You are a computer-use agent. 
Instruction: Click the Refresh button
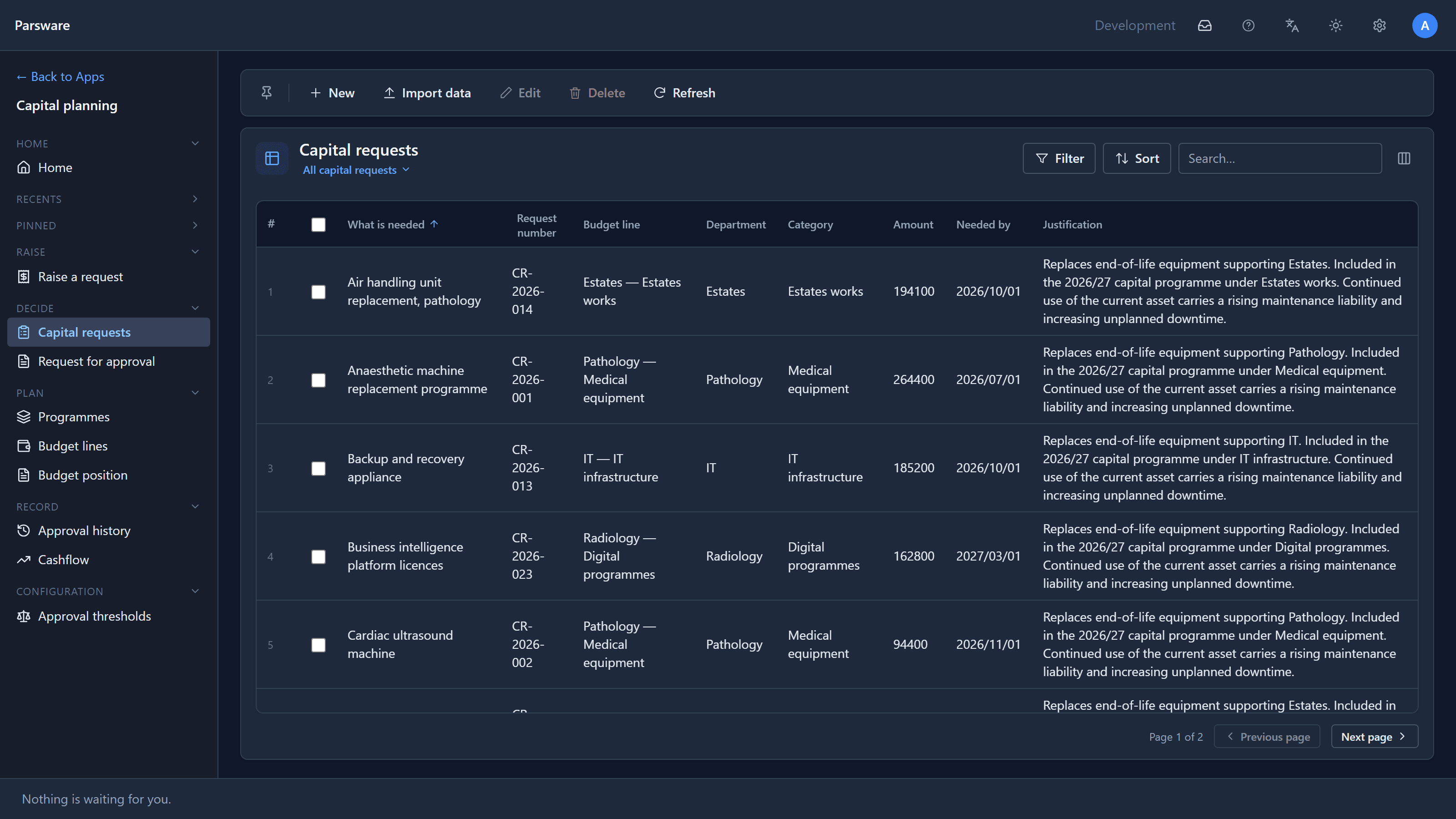(x=684, y=93)
